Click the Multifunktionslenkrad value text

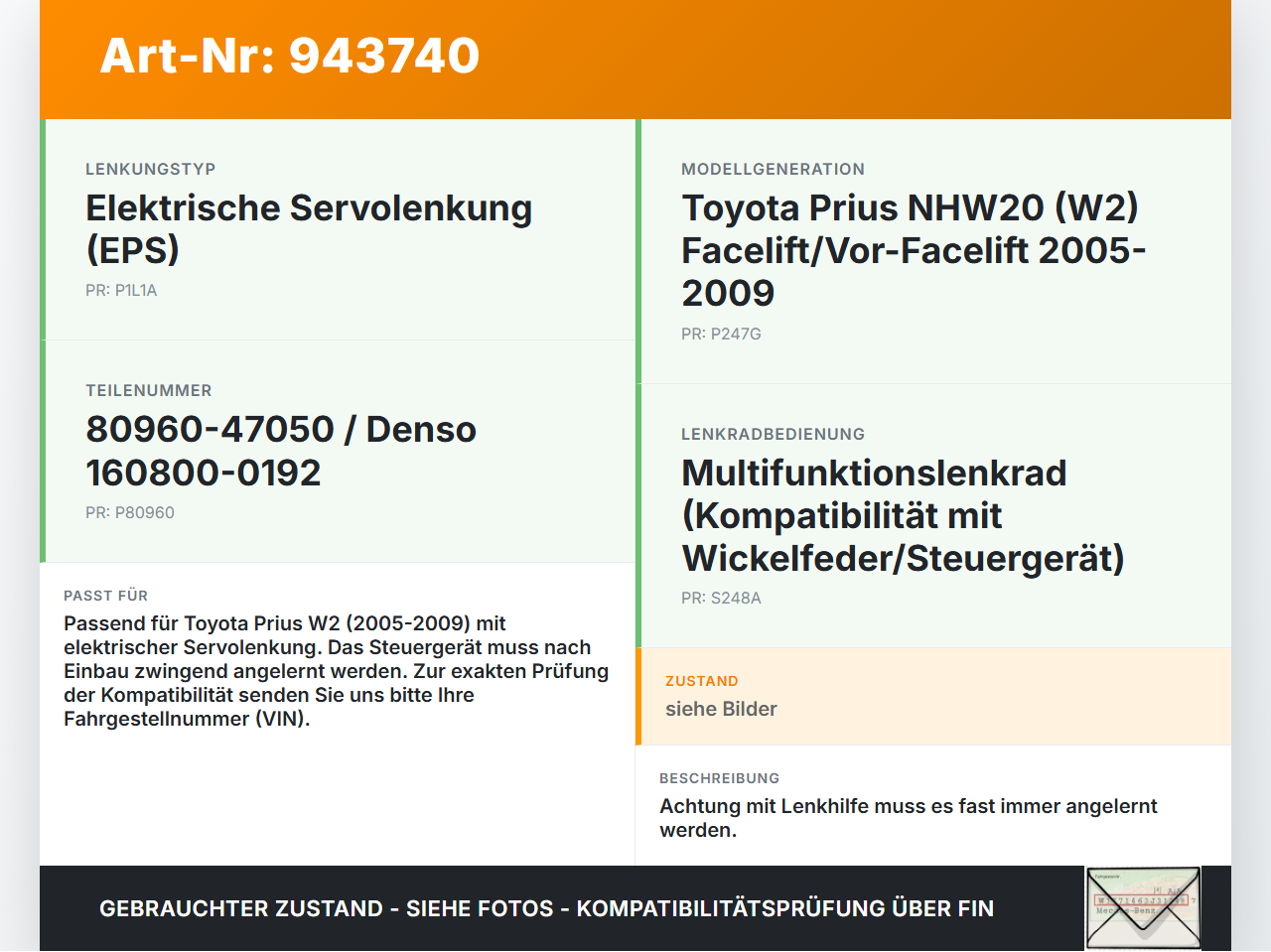point(903,515)
